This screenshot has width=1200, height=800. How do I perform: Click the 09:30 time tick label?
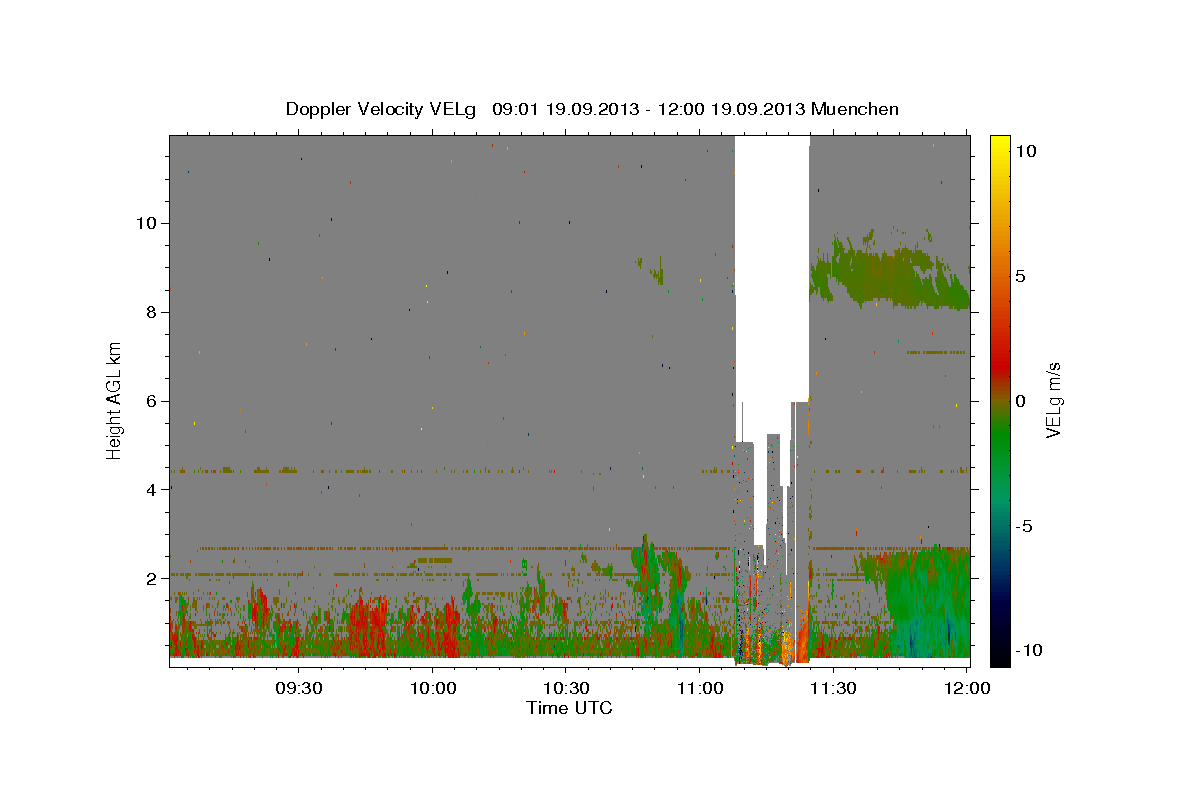[x=298, y=689]
